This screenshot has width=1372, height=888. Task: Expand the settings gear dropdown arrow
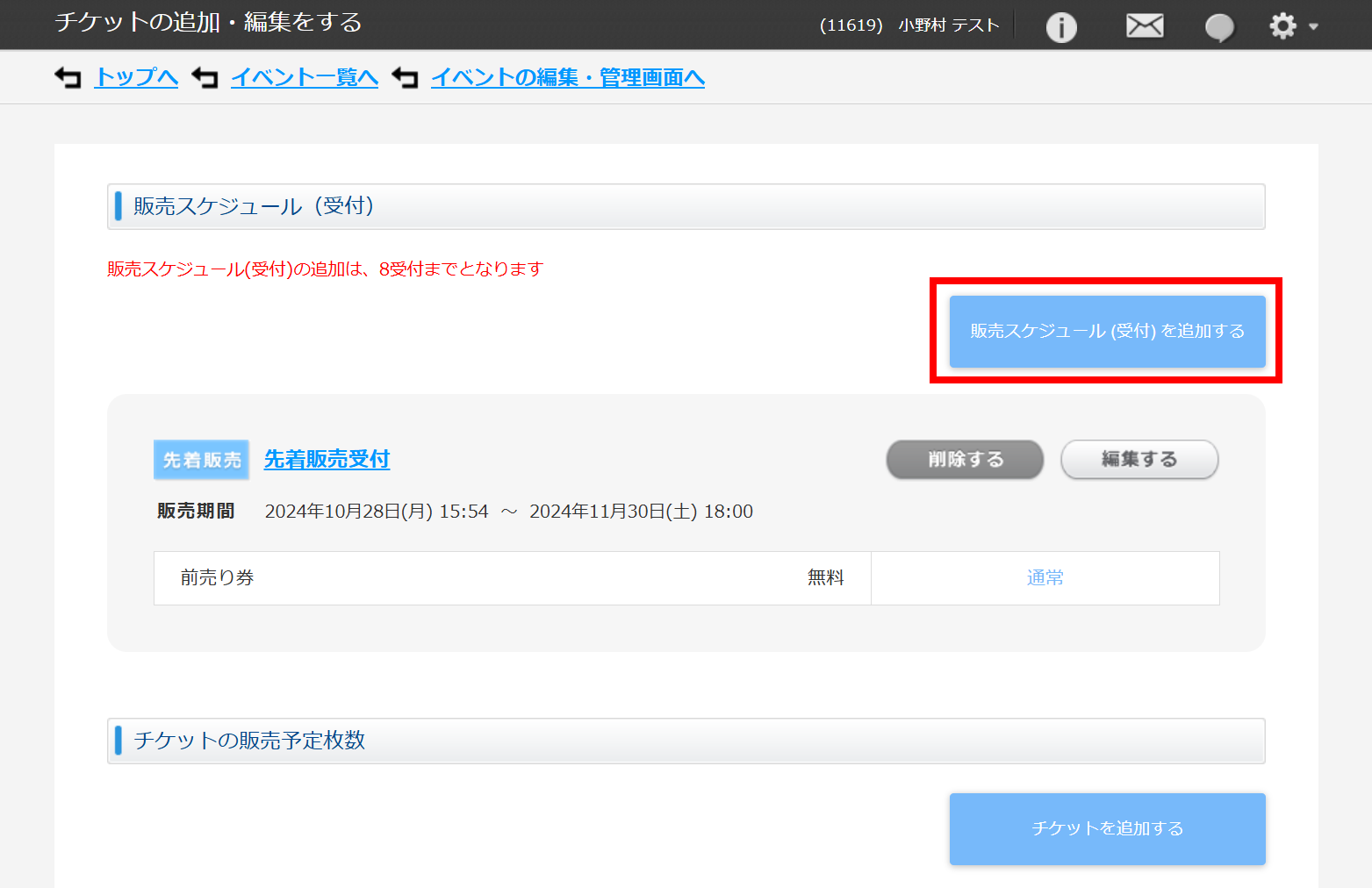coord(1312,28)
